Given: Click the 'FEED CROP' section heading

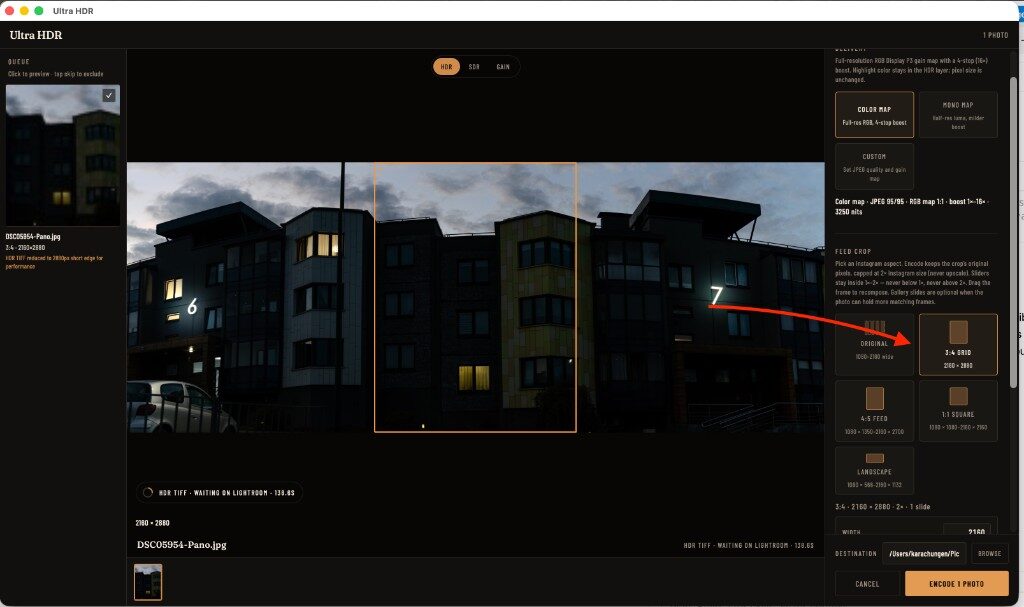Looking at the screenshot, I should (x=853, y=252).
